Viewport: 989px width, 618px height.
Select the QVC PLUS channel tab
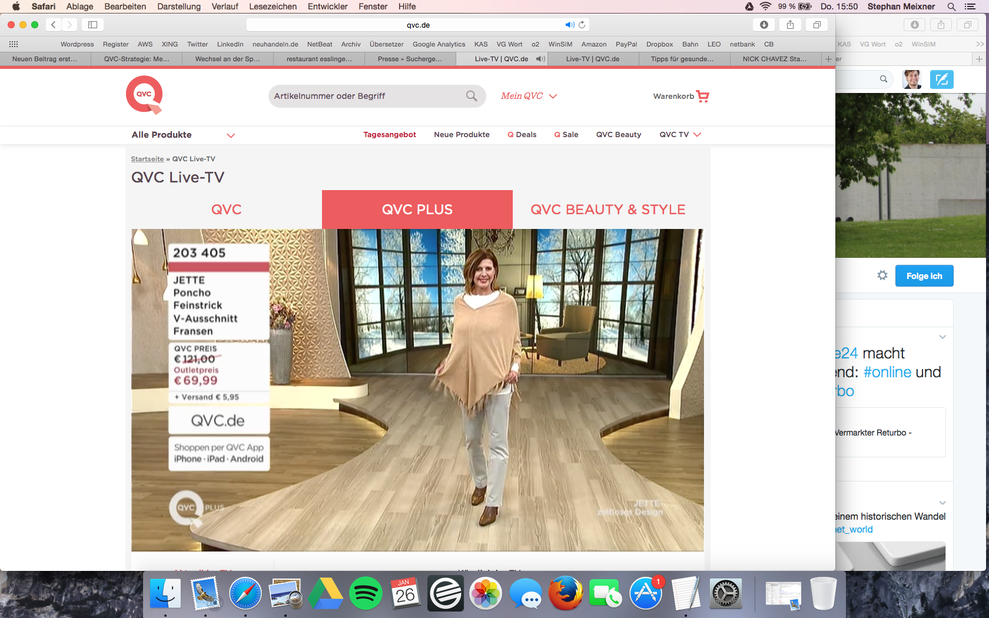(x=417, y=209)
